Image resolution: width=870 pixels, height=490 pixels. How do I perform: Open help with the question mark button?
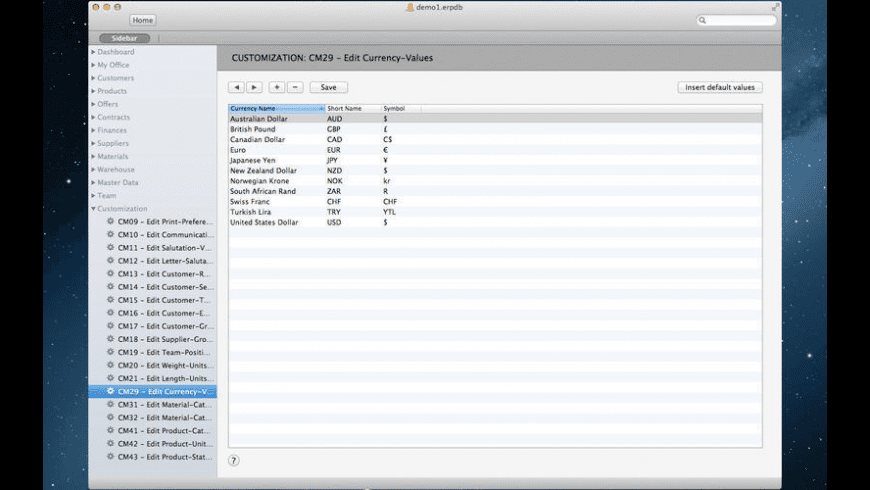(x=234, y=461)
